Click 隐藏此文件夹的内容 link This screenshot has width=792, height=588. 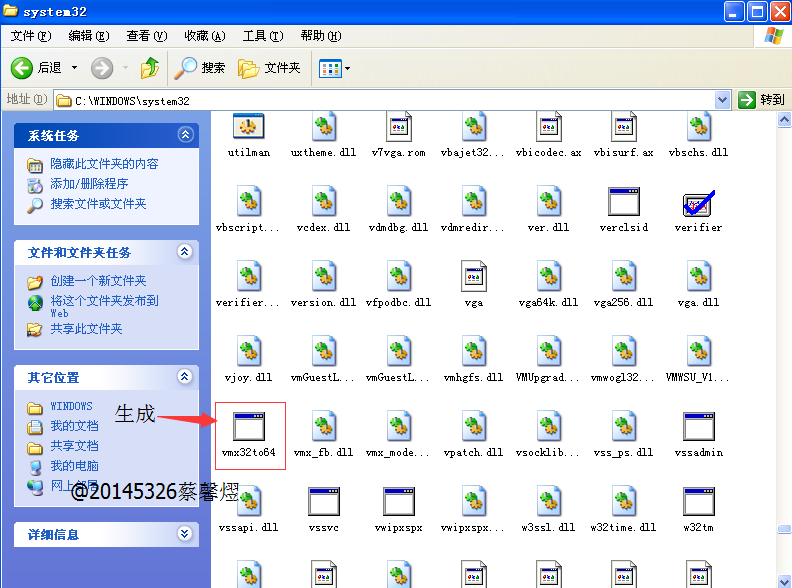click(104, 164)
